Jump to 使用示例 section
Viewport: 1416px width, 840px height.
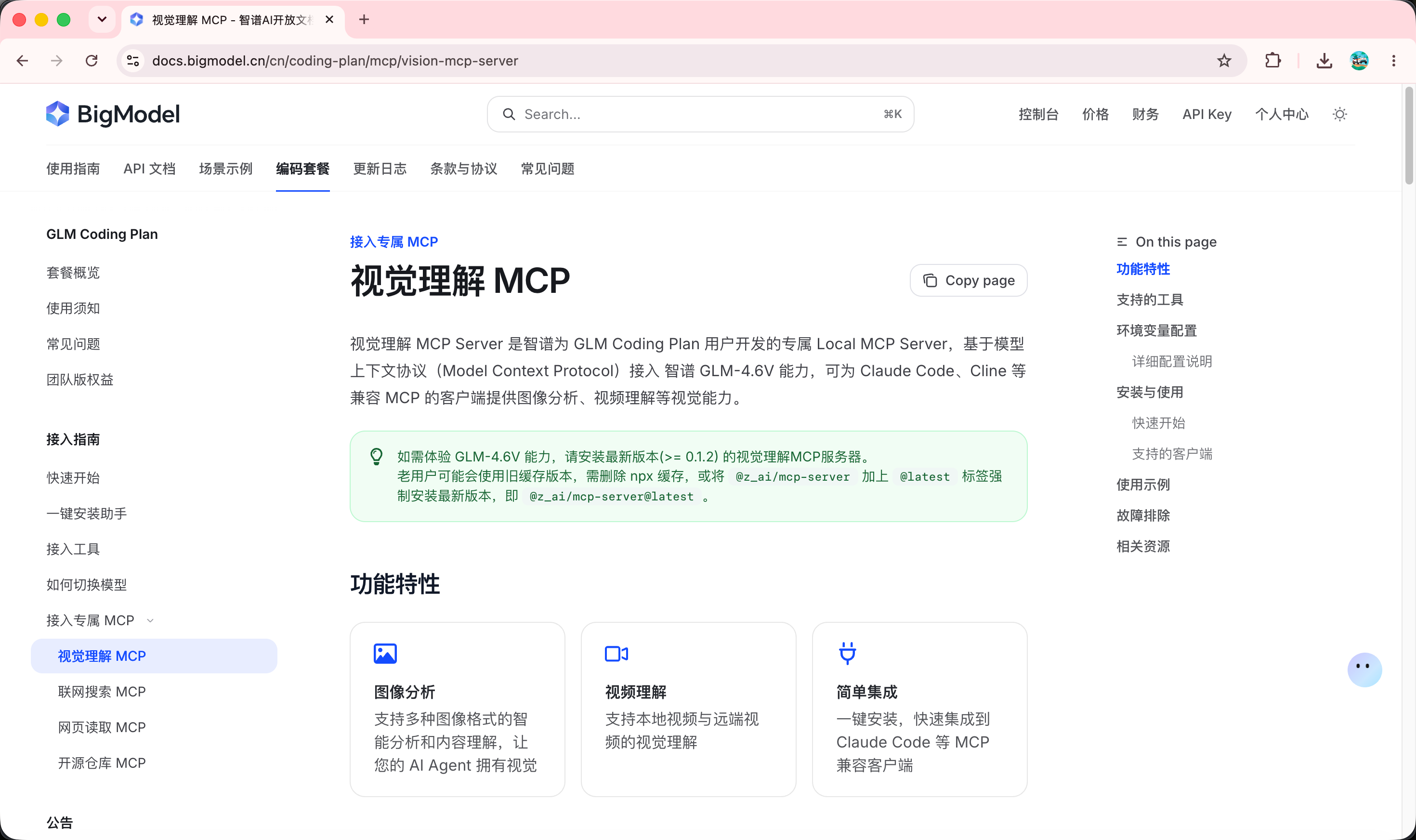click(1143, 485)
